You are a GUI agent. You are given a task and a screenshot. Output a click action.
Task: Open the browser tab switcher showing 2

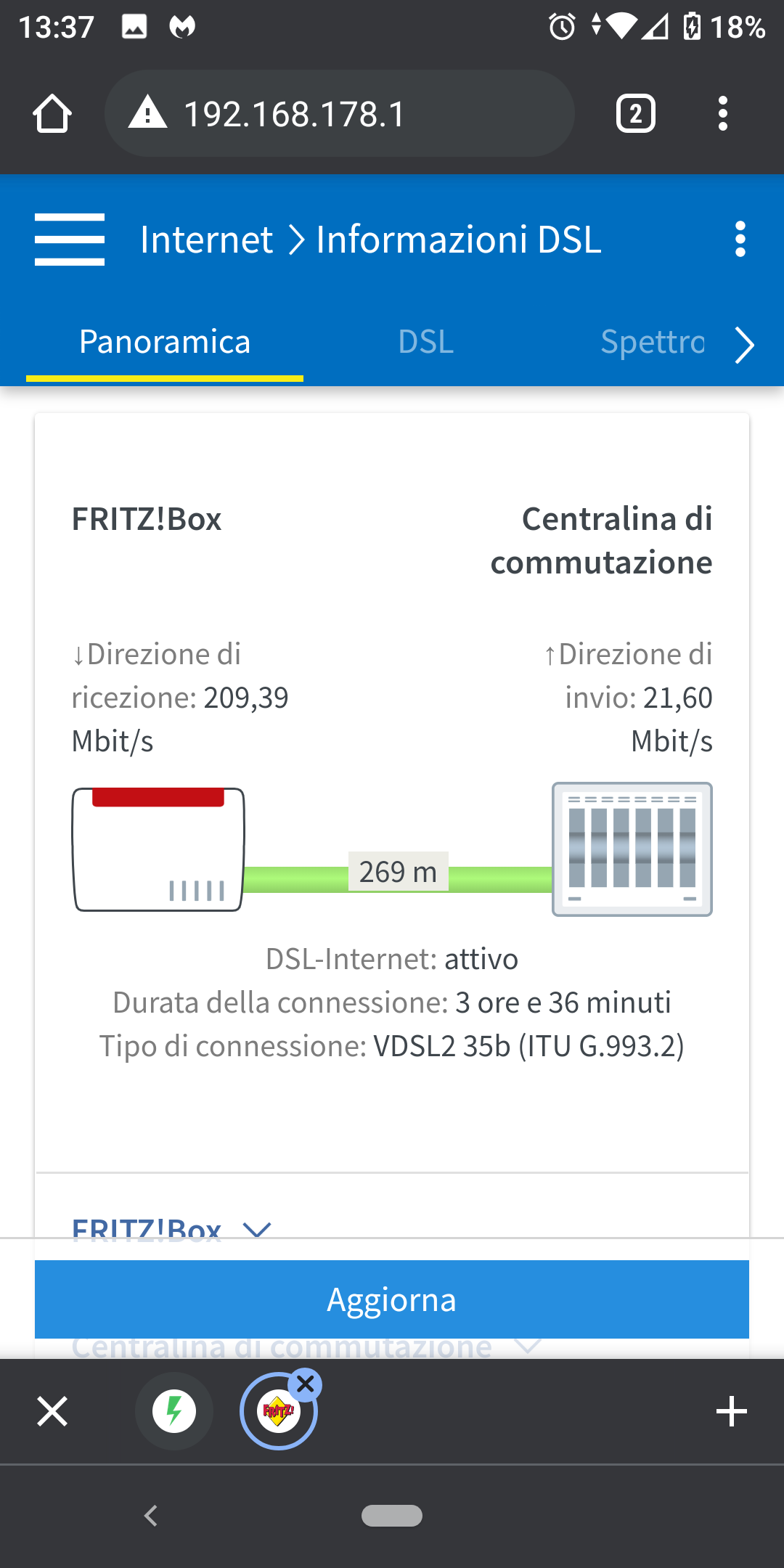(x=635, y=114)
